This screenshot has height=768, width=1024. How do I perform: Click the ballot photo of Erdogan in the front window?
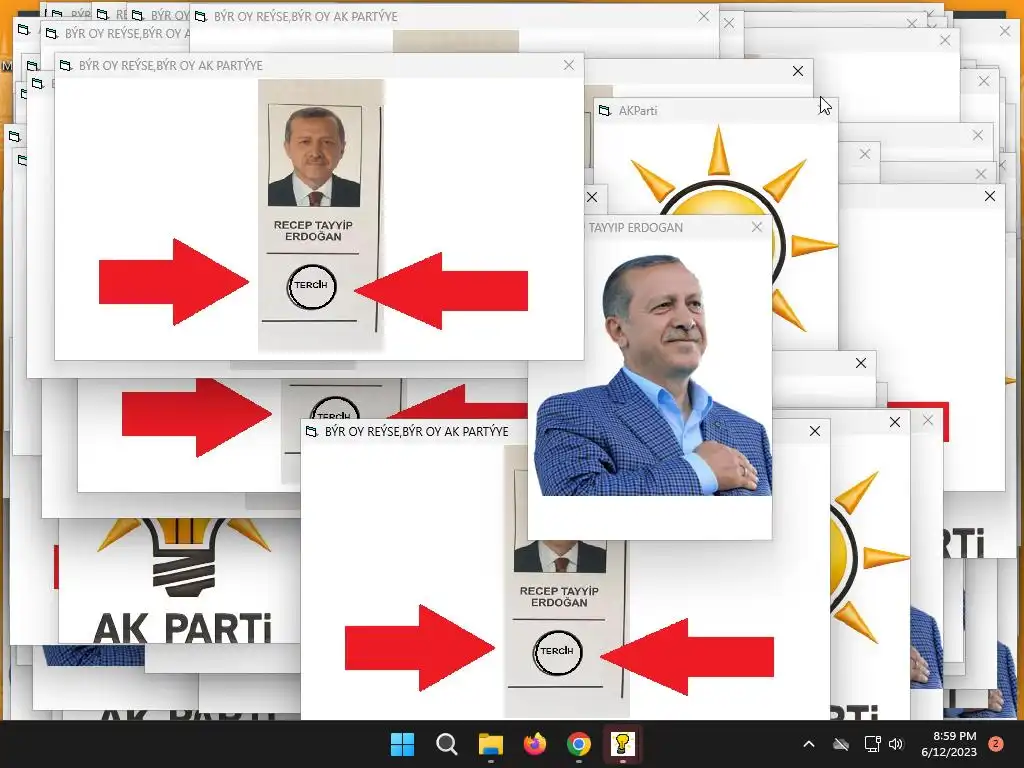[x=321, y=216]
